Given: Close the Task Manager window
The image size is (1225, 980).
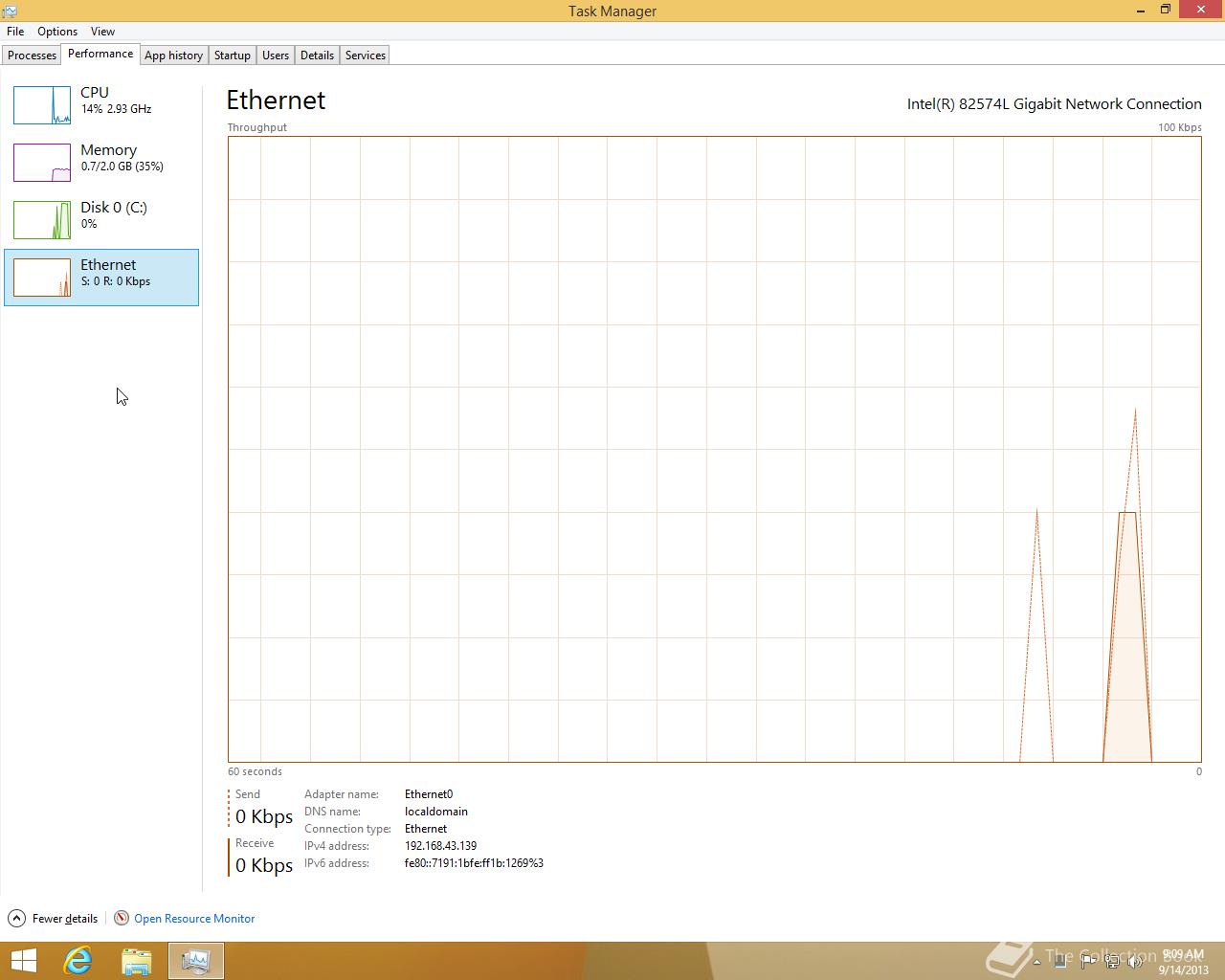Looking at the screenshot, I should click(1202, 10).
